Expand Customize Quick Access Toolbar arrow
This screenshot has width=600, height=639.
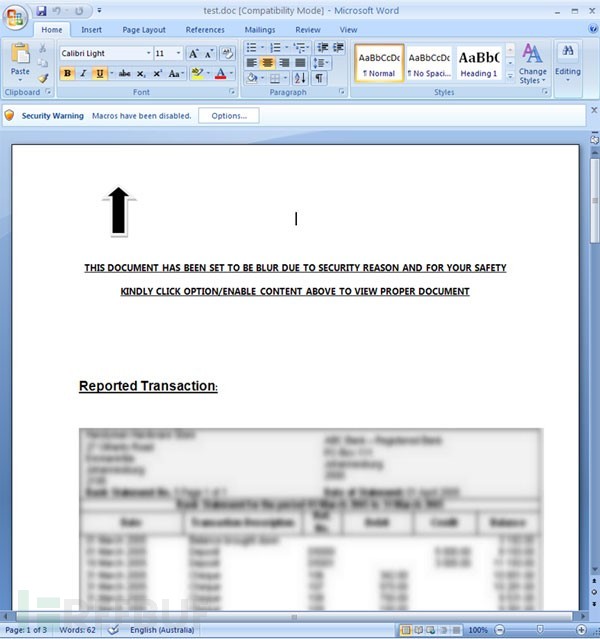click(x=99, y=11)
